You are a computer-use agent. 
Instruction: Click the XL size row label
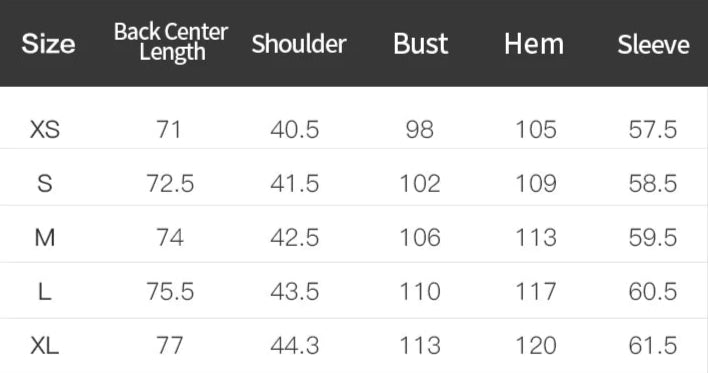pyautogui.click(x=45, y=345)
